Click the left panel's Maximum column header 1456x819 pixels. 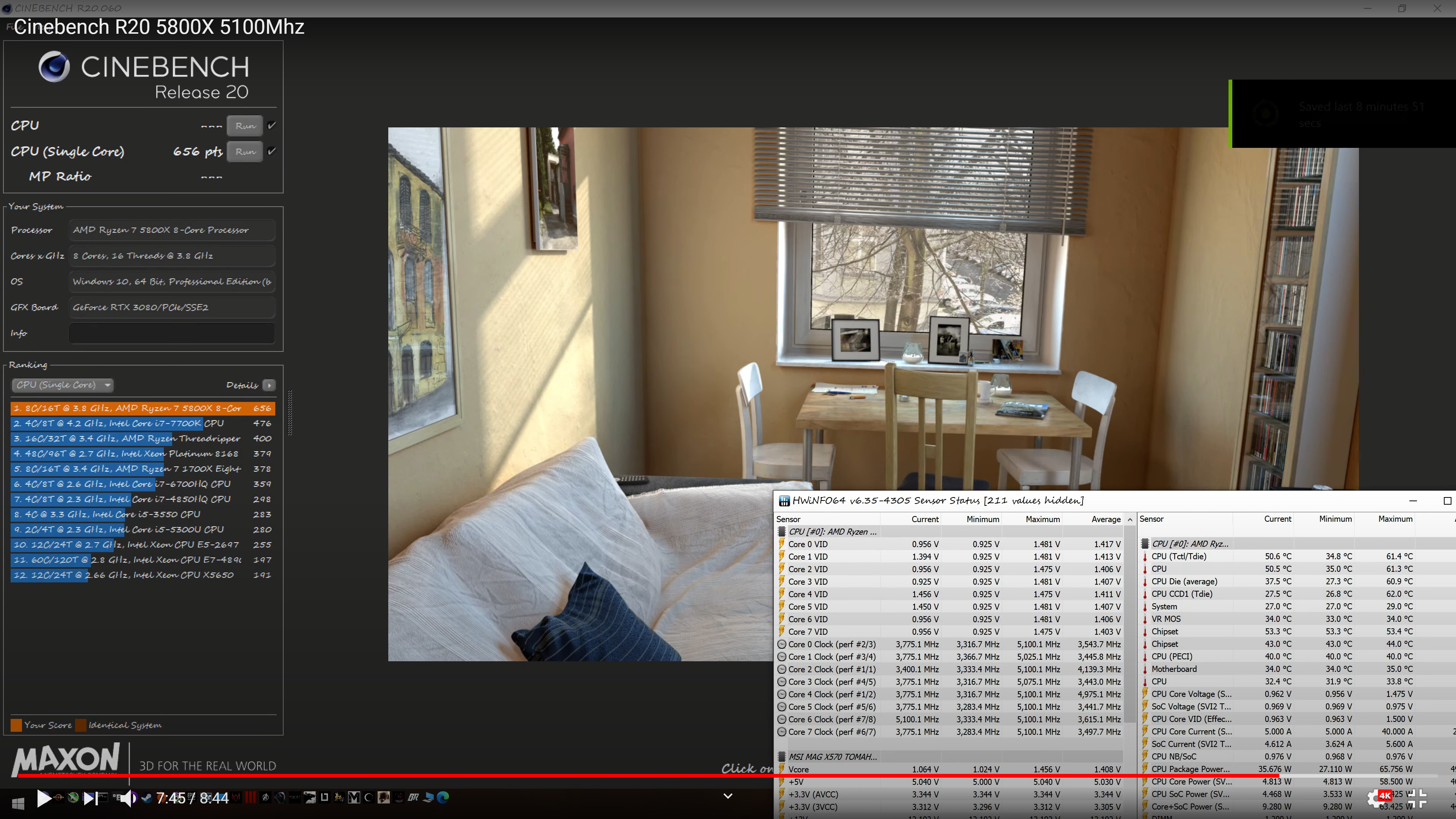(1032, 519)
